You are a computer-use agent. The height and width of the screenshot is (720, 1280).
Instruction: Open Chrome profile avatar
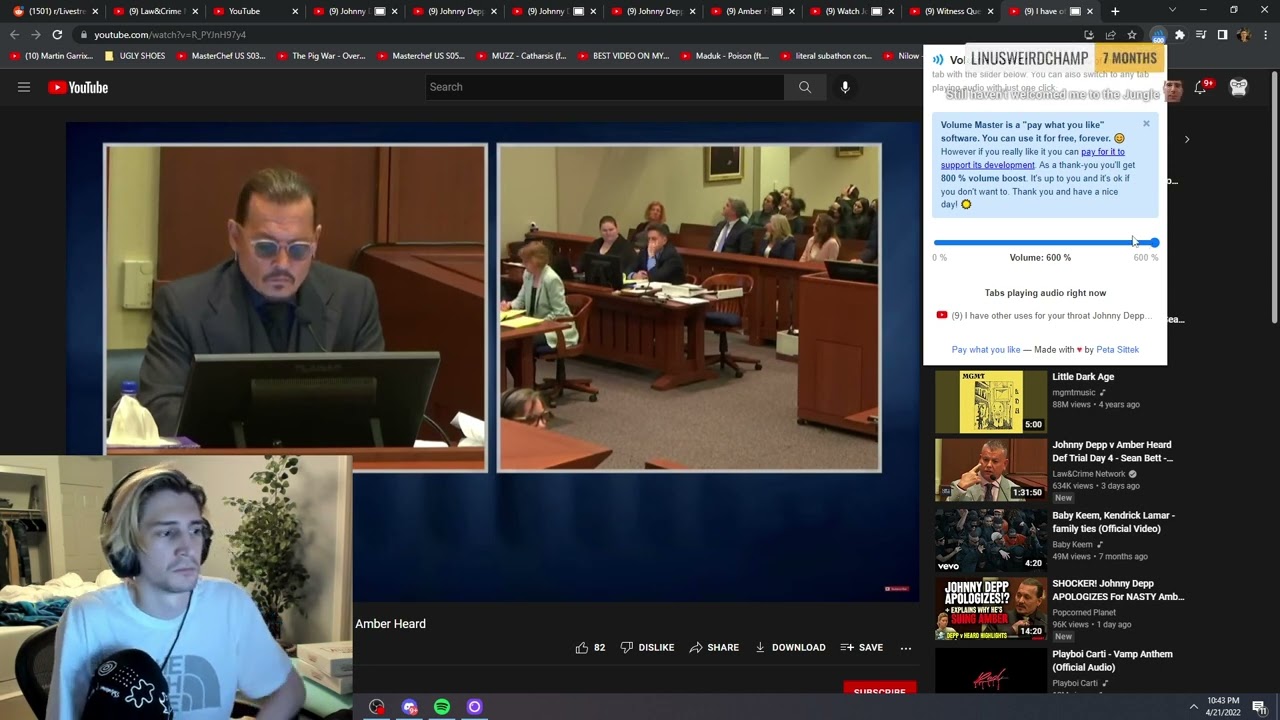(1243, 35)
